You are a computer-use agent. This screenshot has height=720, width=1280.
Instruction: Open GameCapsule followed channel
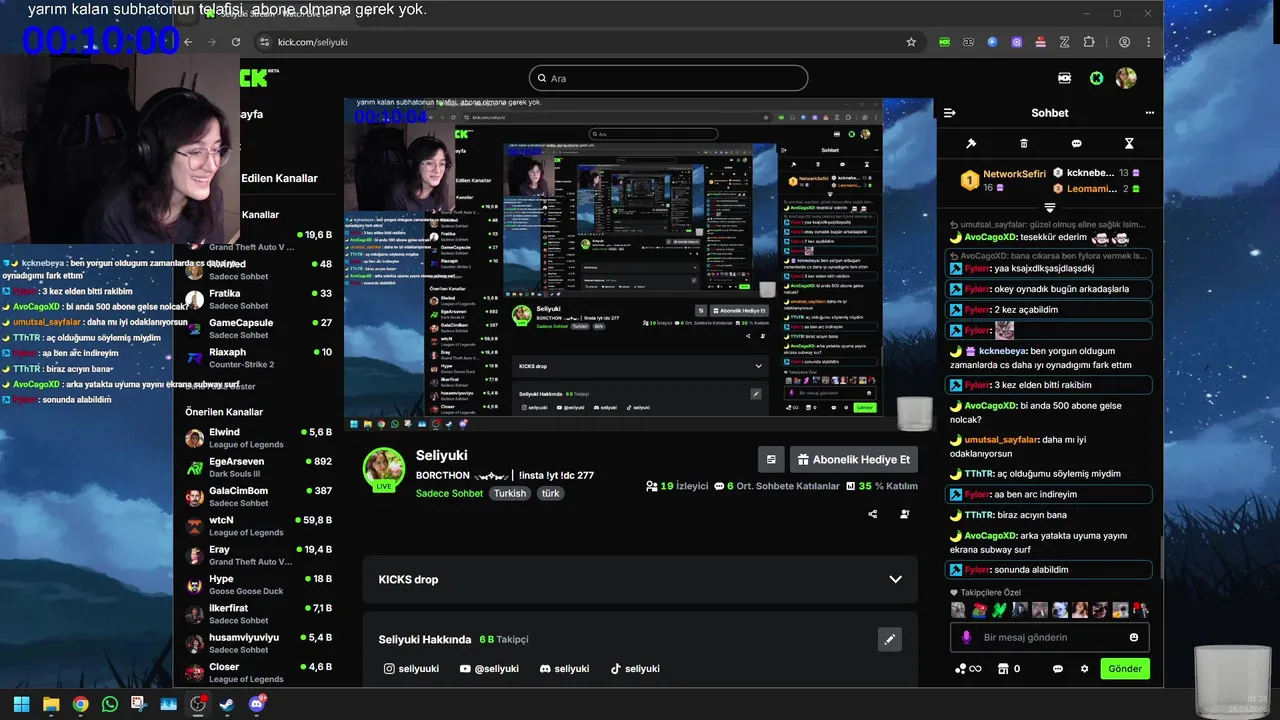[258, 329]
